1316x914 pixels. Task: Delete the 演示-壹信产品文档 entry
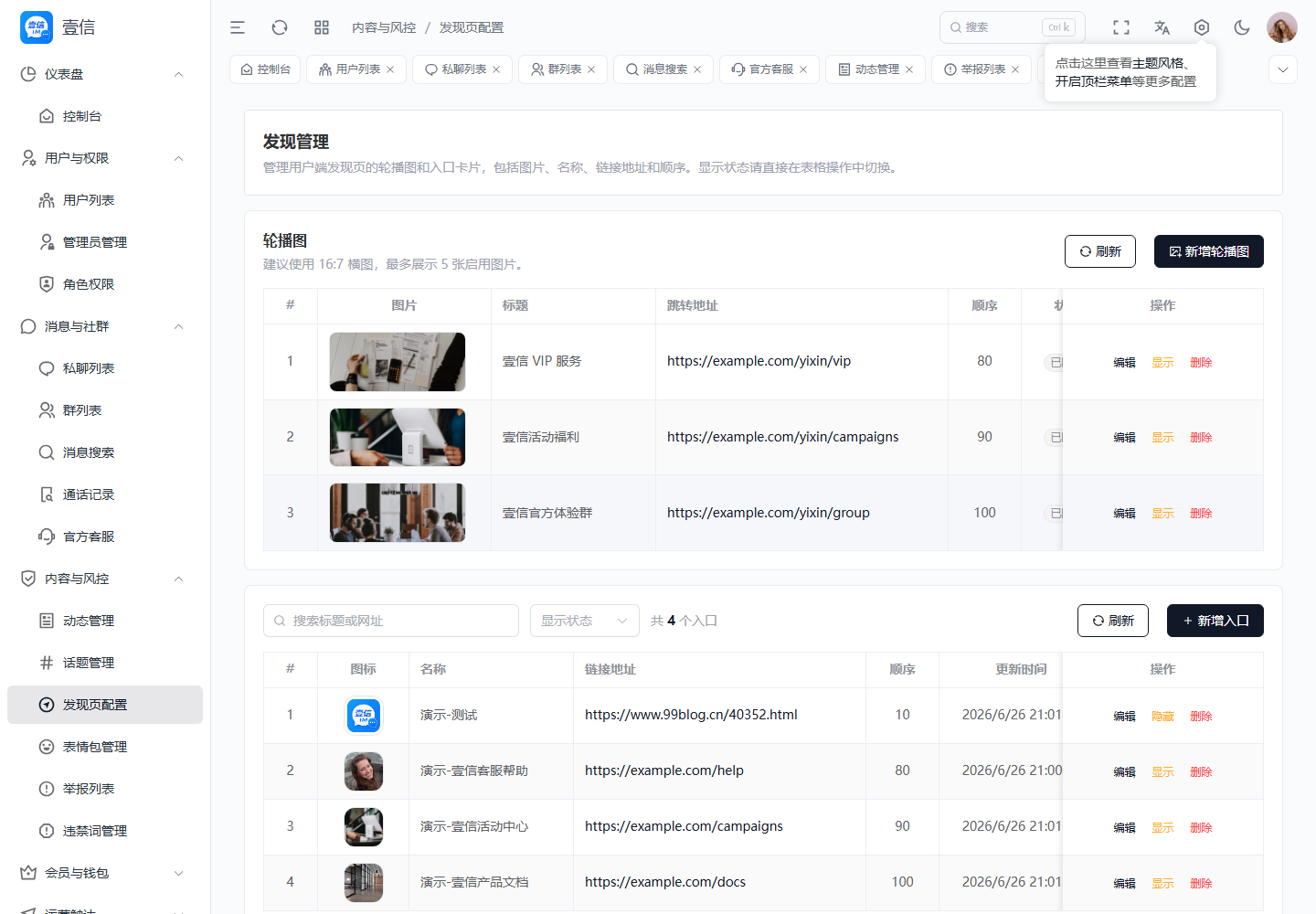coord(1201,884)
